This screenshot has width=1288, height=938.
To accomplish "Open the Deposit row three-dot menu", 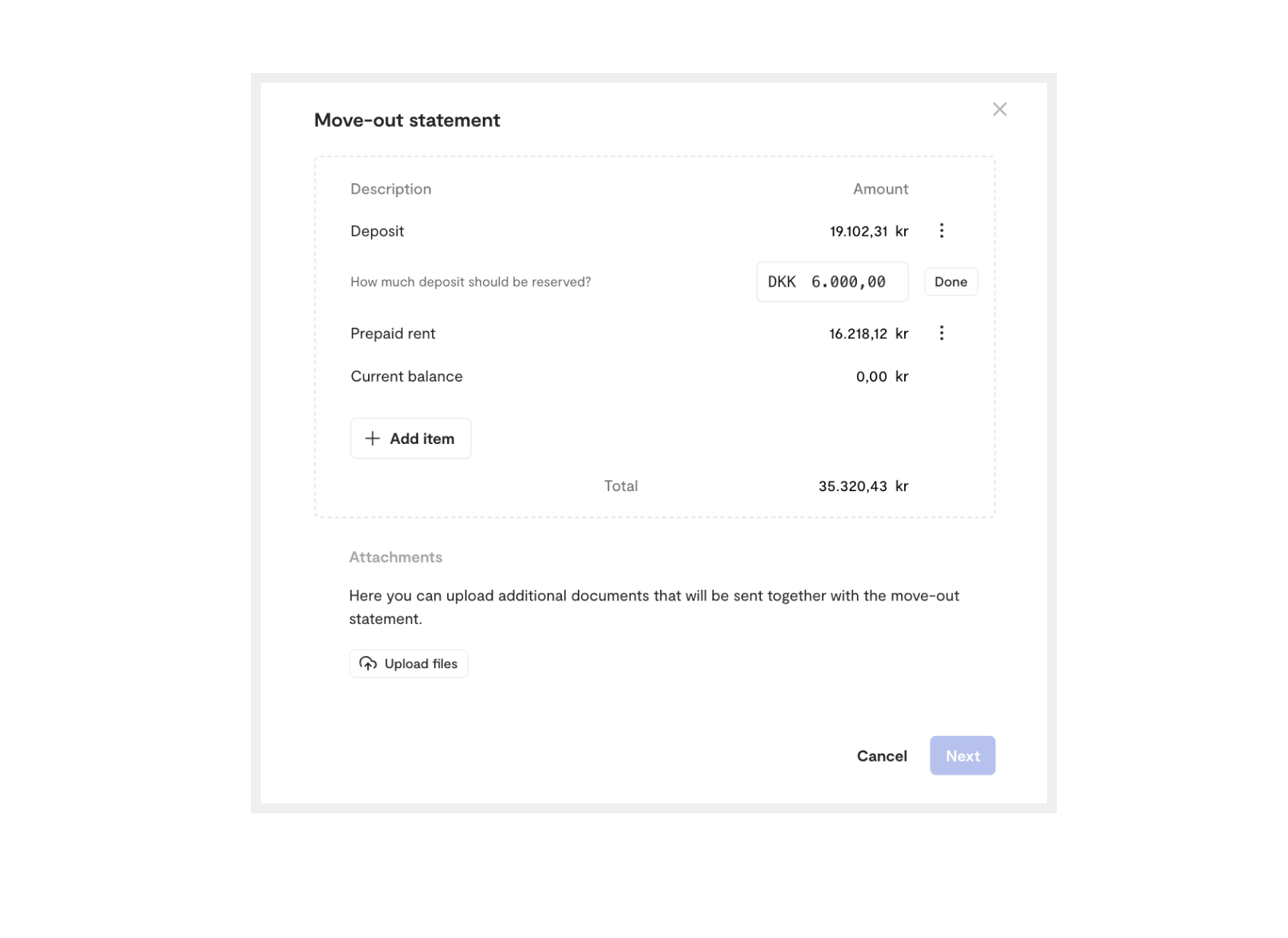I will tap(941, 231).
